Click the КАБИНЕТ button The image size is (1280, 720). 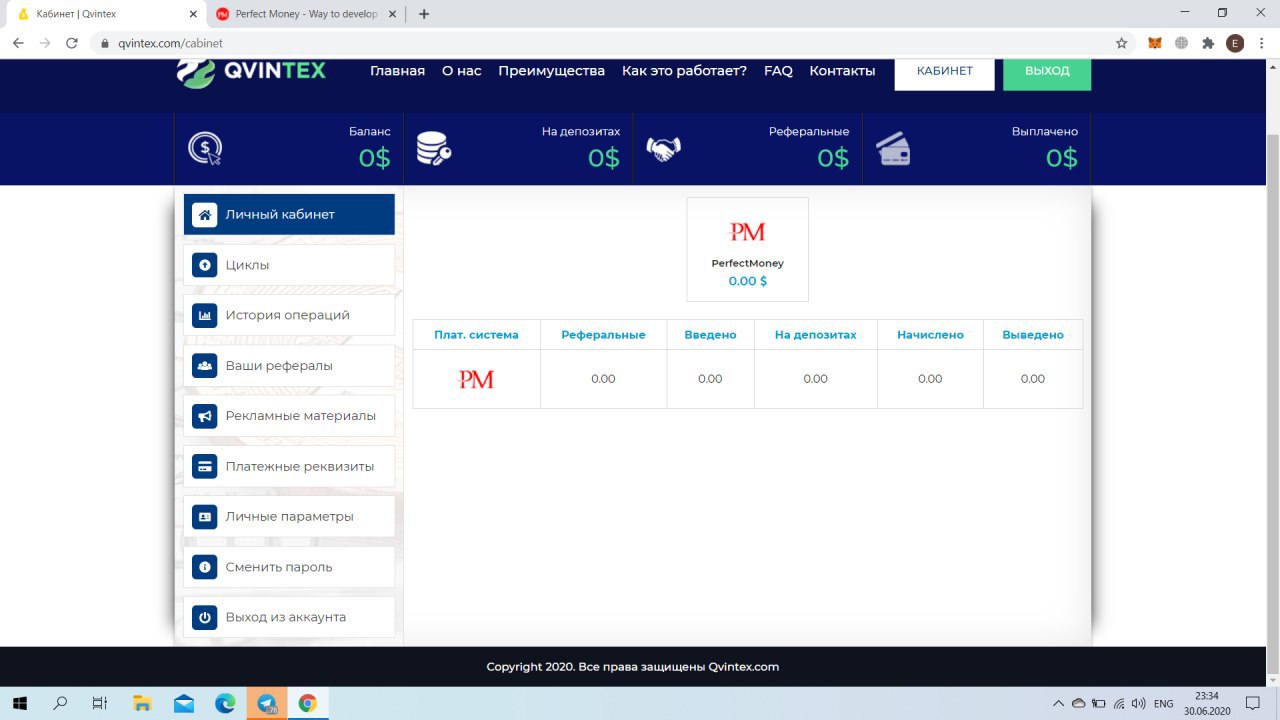click(x=944, y=72)
